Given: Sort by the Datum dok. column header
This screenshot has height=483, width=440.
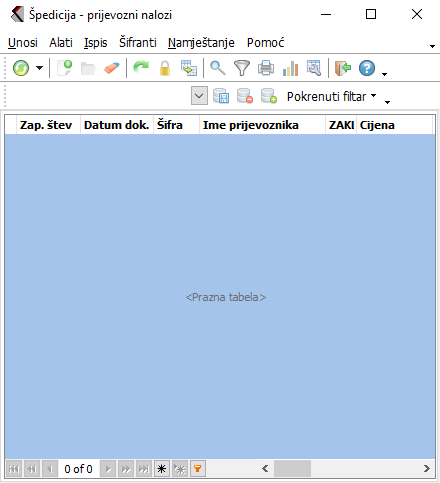Looking at the screenshot, I should (117, 125).
